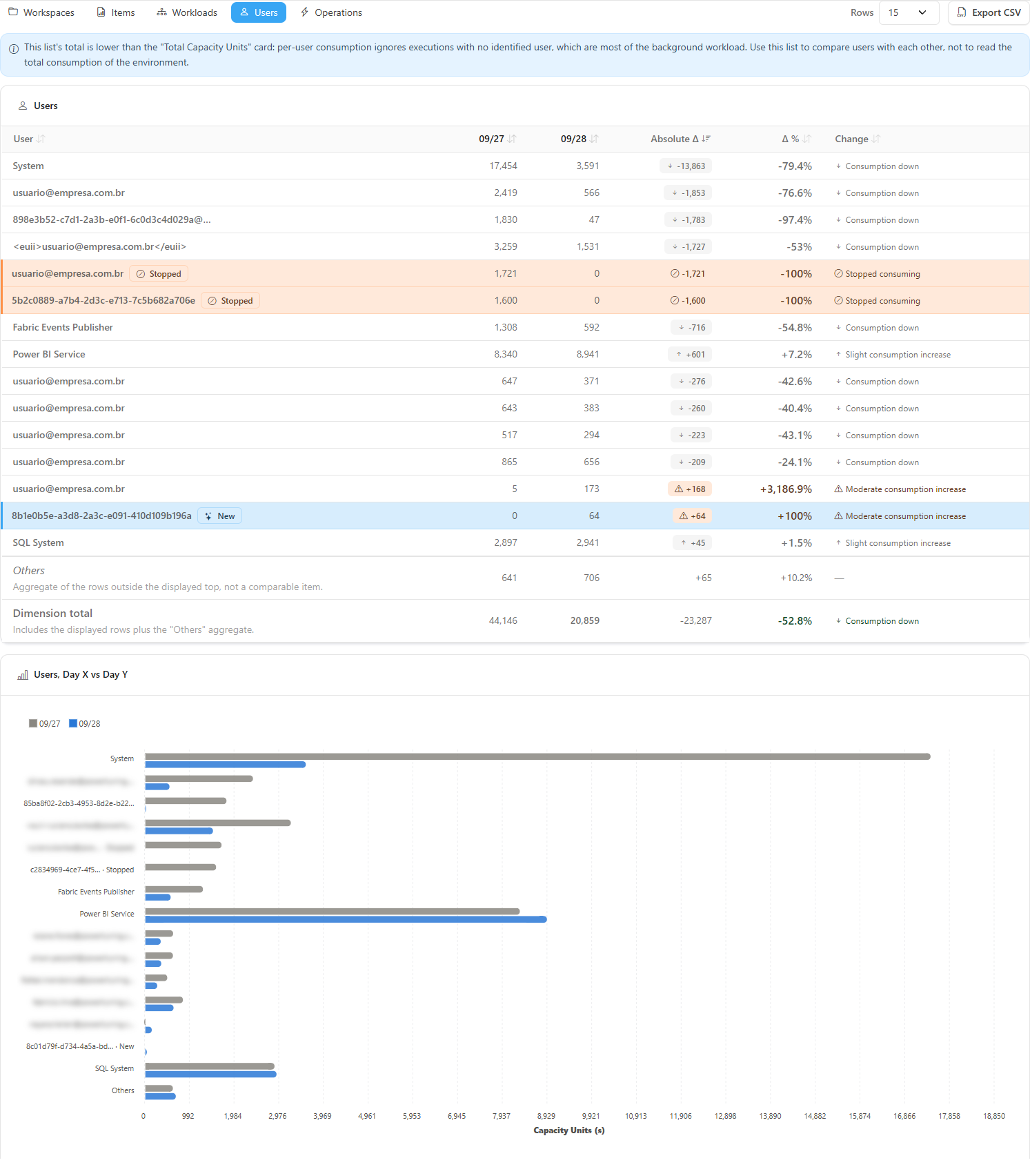Click the Stopped badge on the 1,721 usuario row
Screen dimensions: 1030x1176
(x=159, y=274)
